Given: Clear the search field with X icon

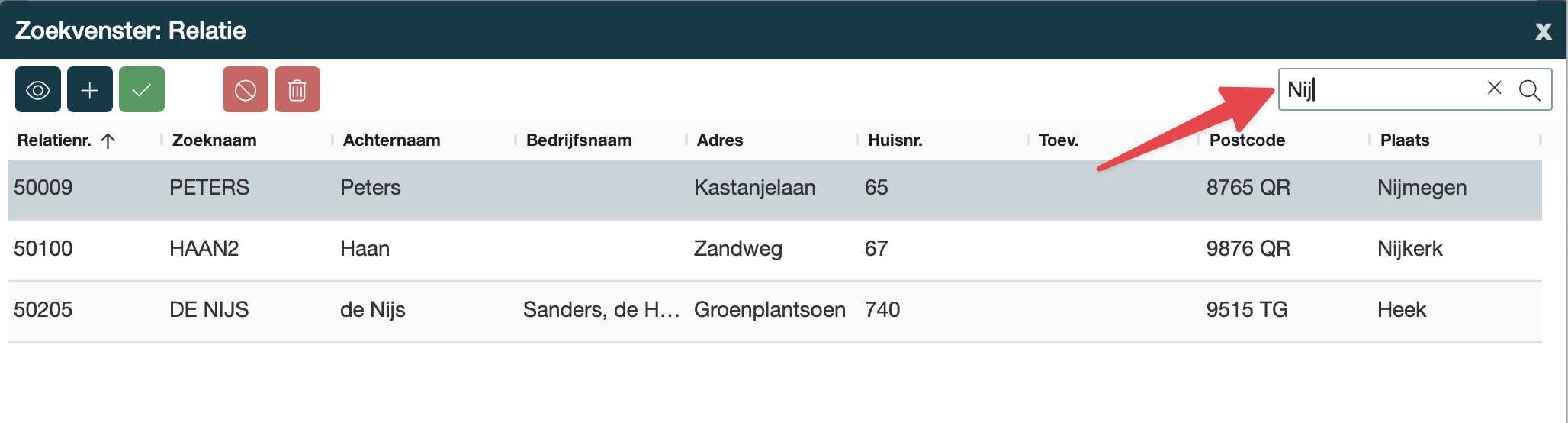Looking at the screenshot, I should (1494, 89).
